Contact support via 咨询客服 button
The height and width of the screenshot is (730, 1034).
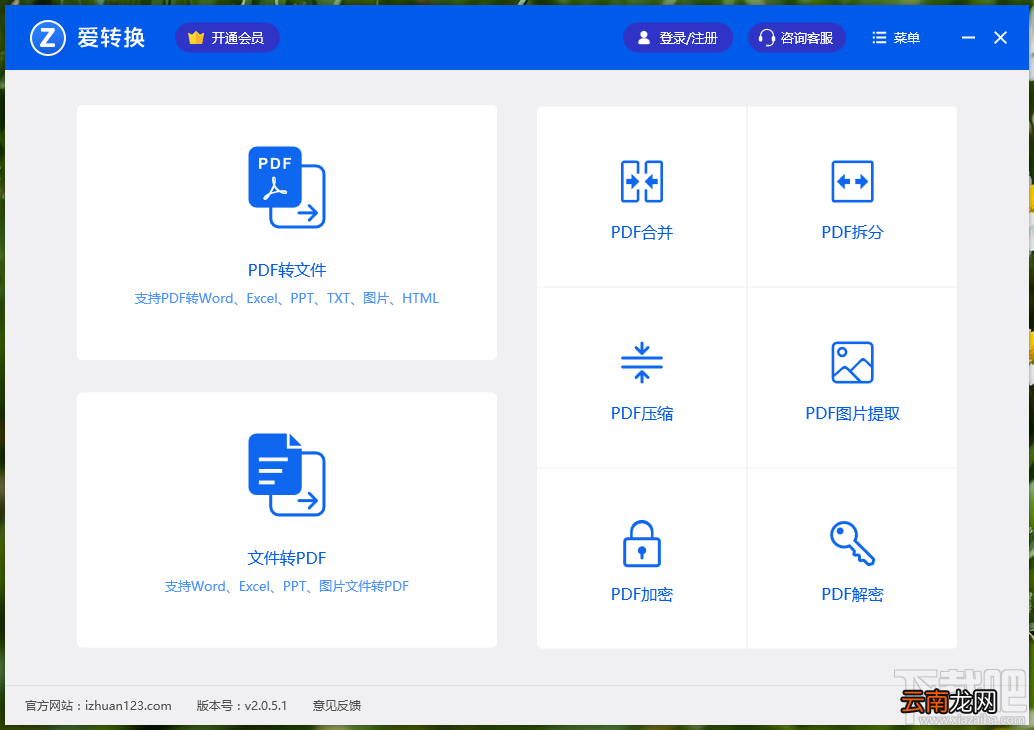click(x=797, y=38)
